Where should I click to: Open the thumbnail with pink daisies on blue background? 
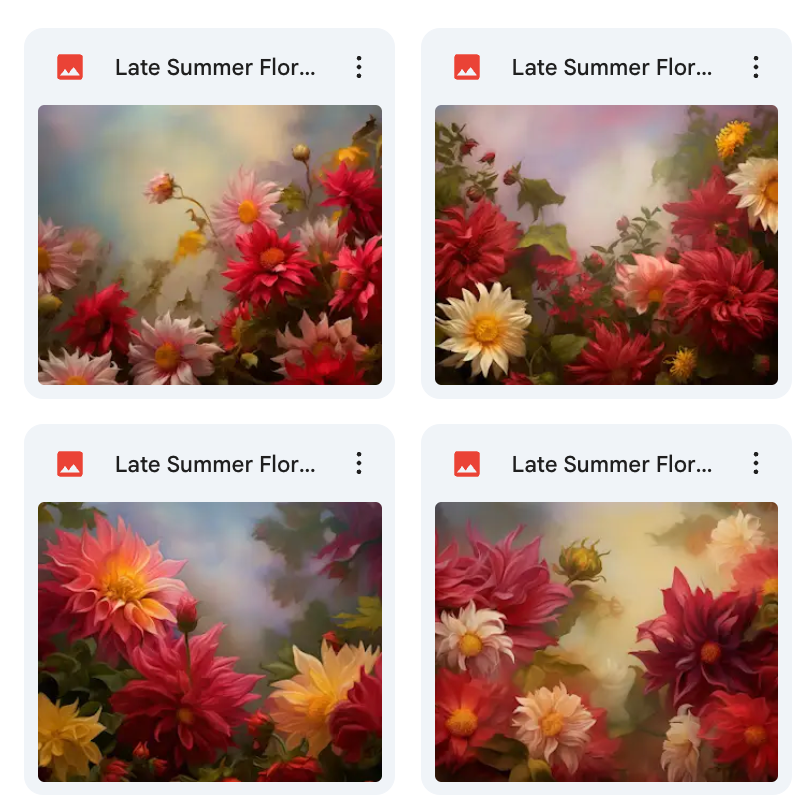(210, 245)
